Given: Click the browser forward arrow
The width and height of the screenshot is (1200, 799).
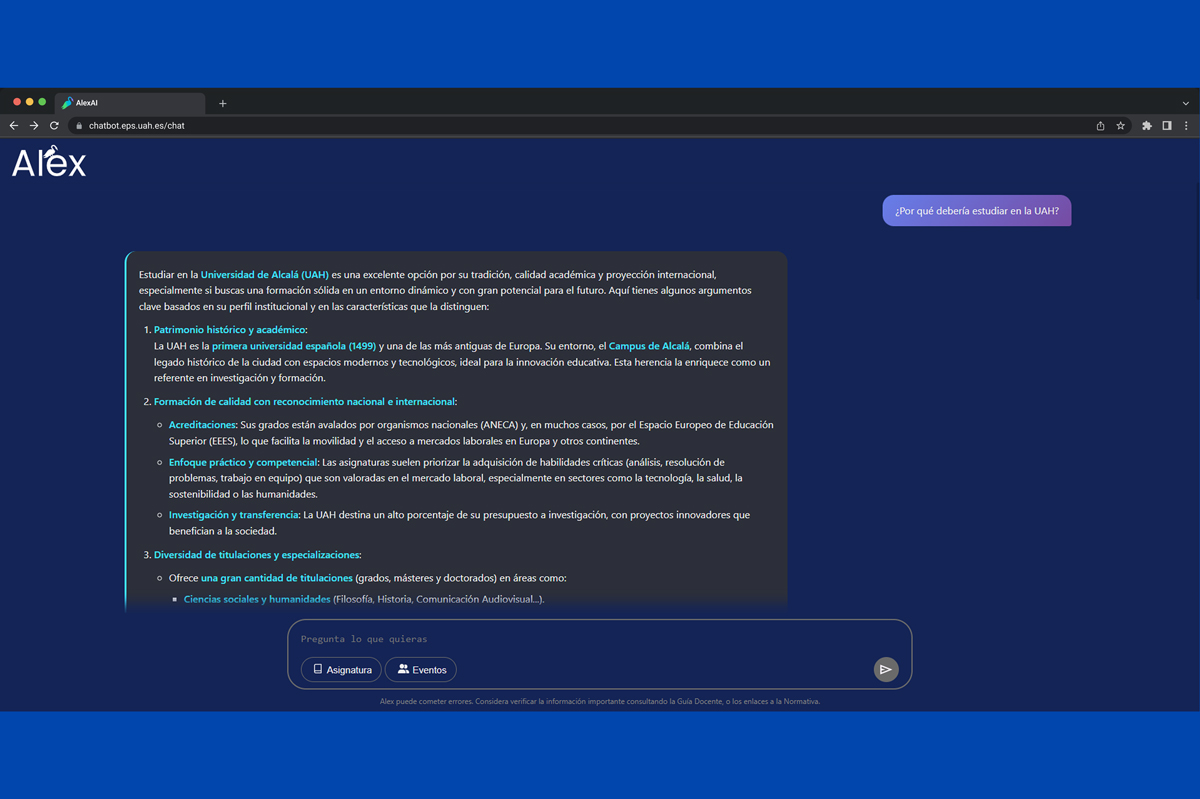Looking at the screenshot, I should click(x=33, y=126).
